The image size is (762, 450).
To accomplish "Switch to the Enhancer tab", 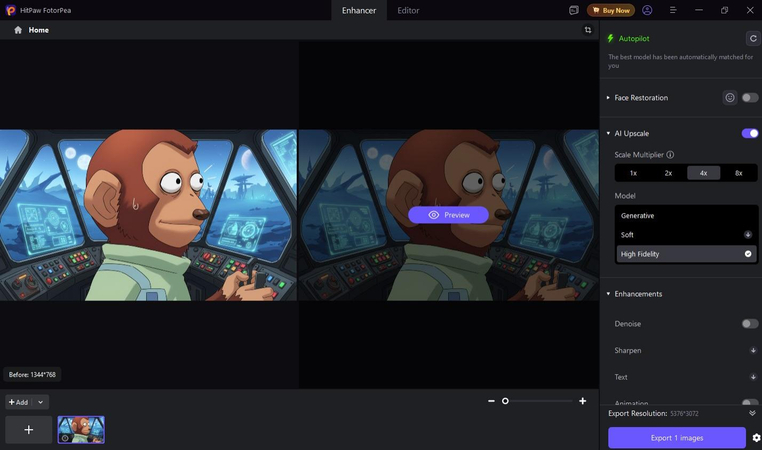I will (359, 10).
